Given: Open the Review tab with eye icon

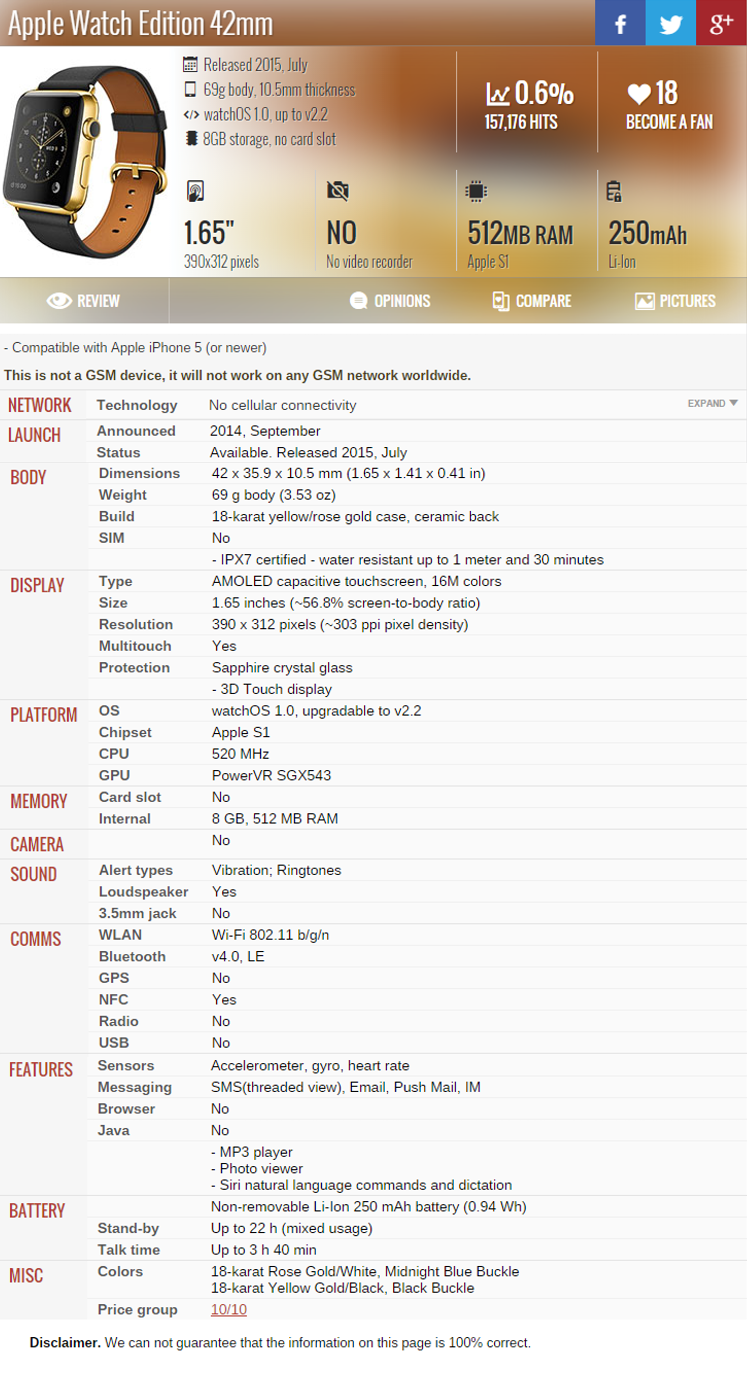Looking at the screenshot, I should click(84, 301).
